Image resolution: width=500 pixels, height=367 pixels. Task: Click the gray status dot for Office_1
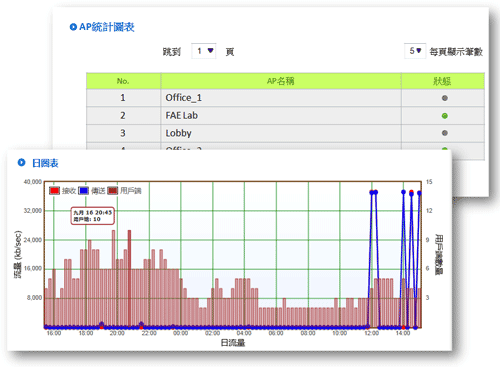tap(445, 98)
